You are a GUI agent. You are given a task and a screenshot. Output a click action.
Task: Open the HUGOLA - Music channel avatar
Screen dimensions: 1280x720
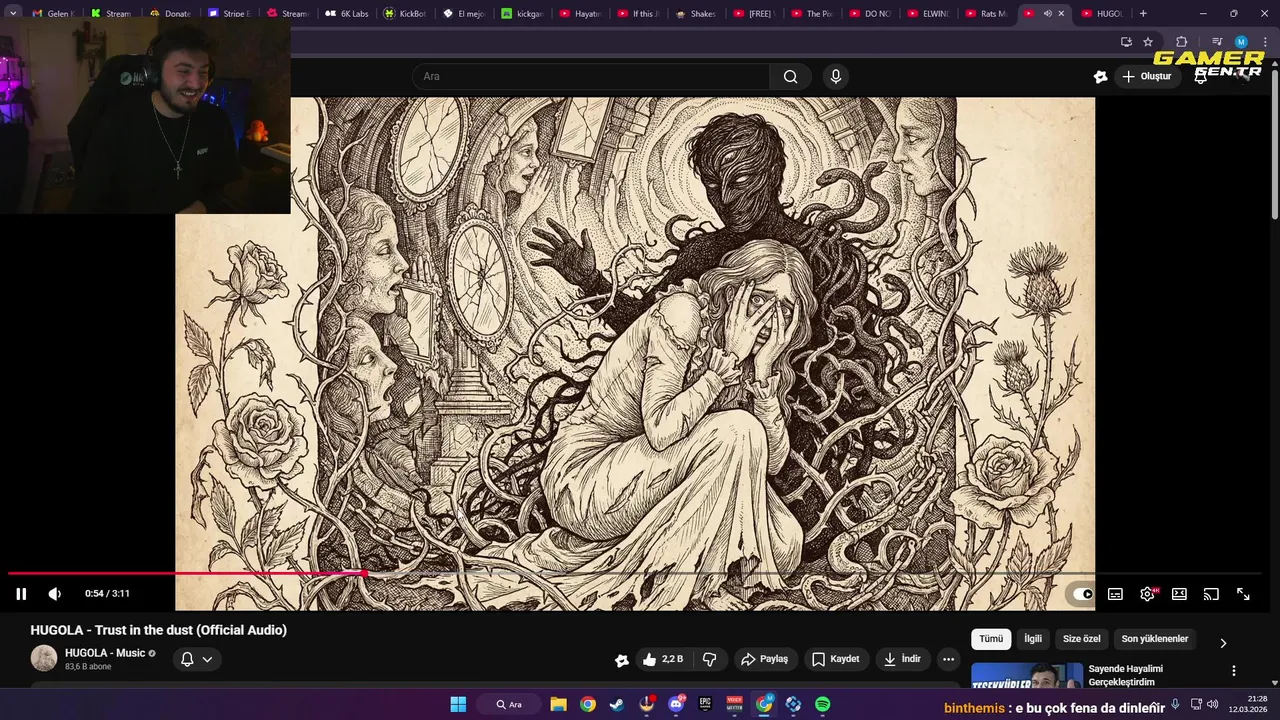(x=44, y=658)
